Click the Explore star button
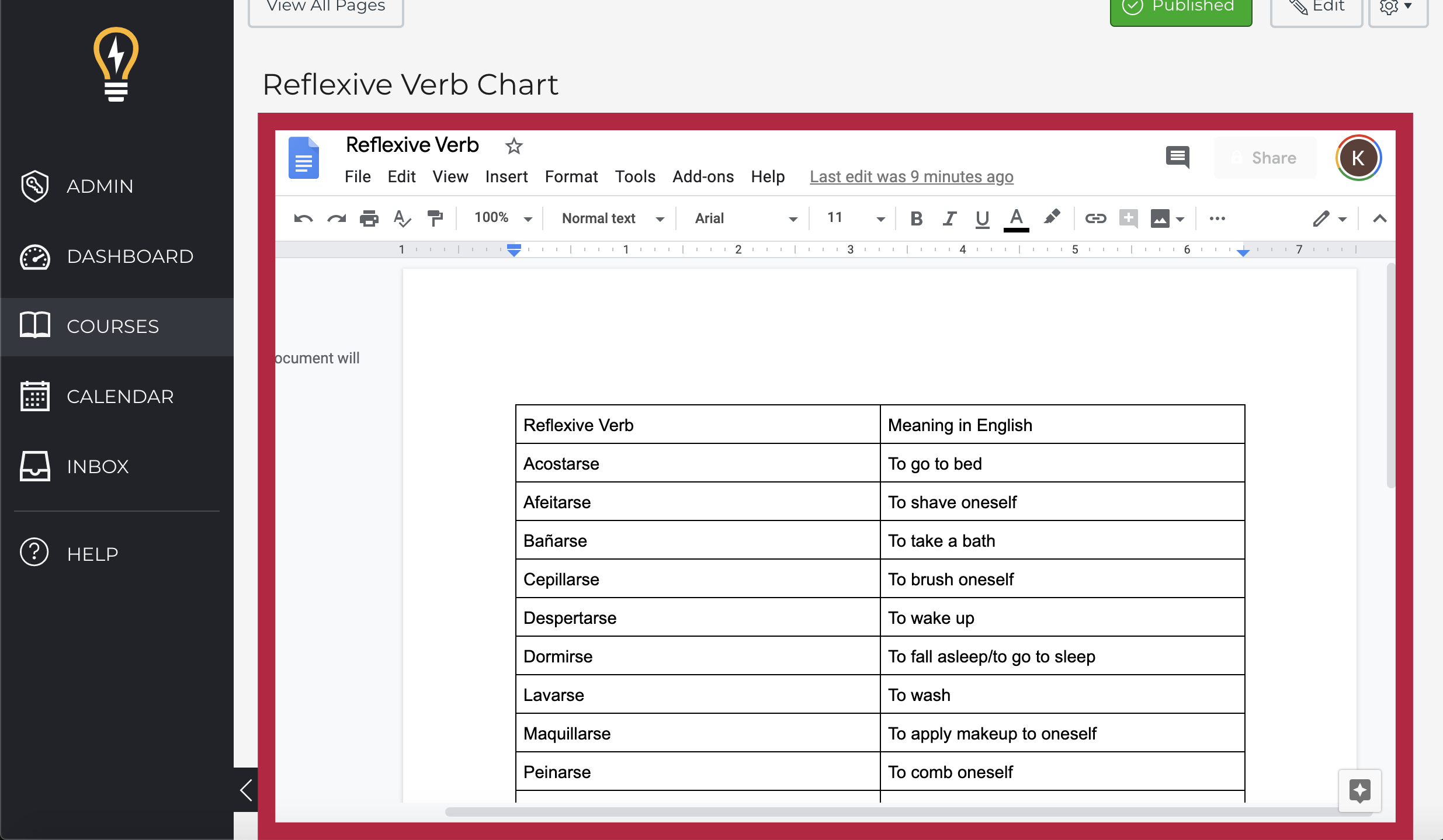This screenshot has height=840, width=1443. 1360,791
